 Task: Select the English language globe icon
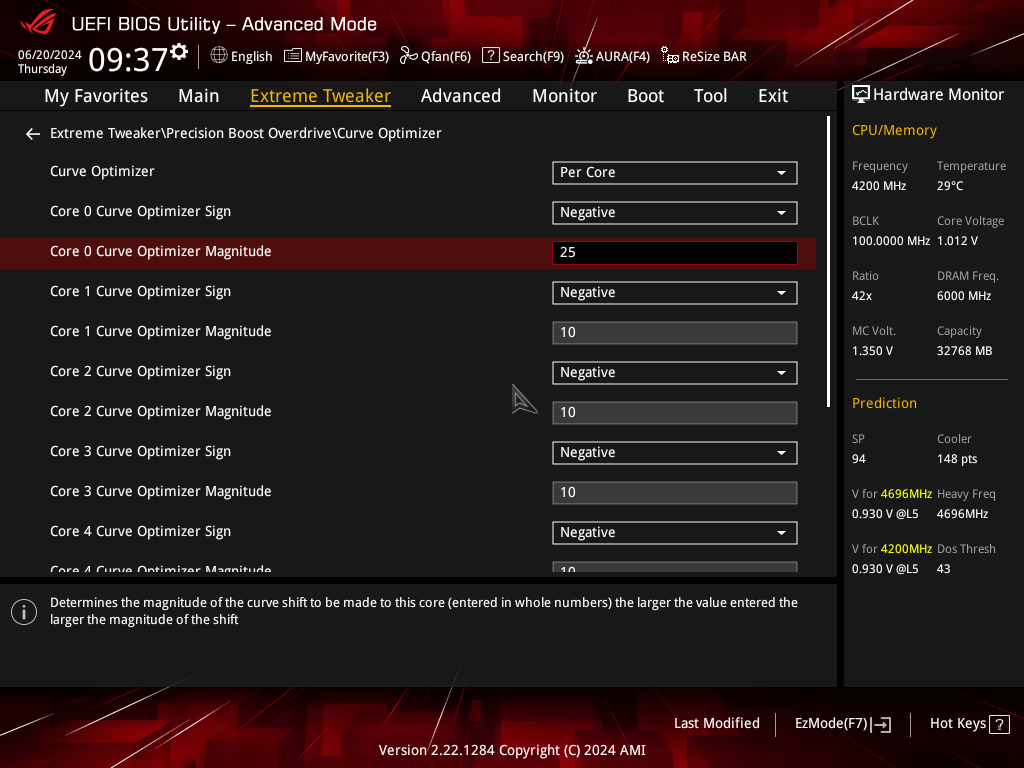pyautogui.click(x=219, y=56)
